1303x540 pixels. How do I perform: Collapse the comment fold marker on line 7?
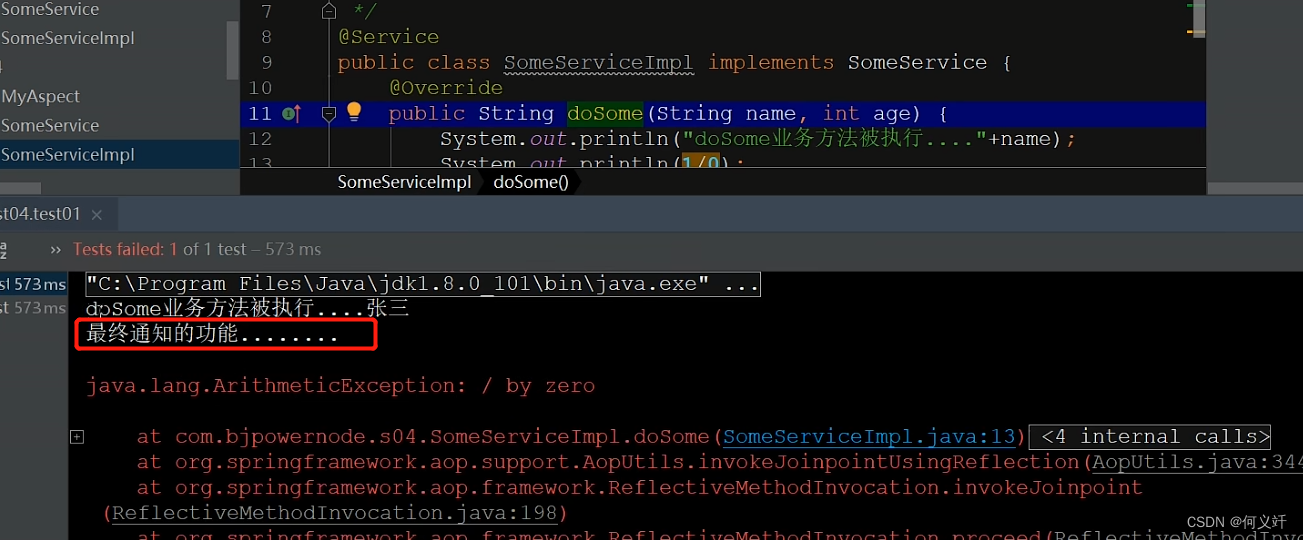(329, 12)
